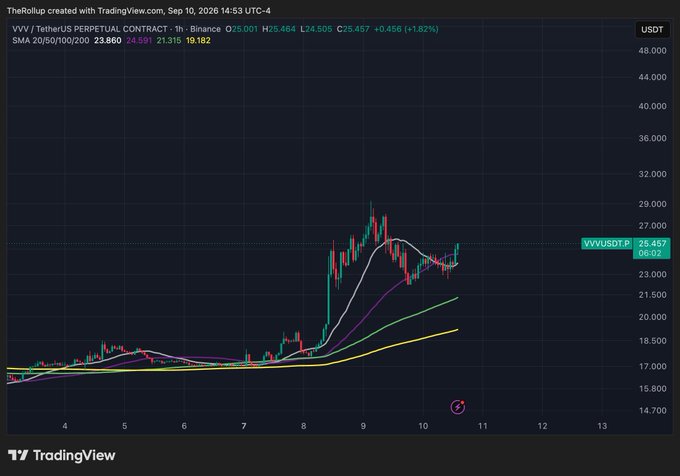Click the 36.000 price axis label
This screenshot has width=680, height=476.
[652, 138]
